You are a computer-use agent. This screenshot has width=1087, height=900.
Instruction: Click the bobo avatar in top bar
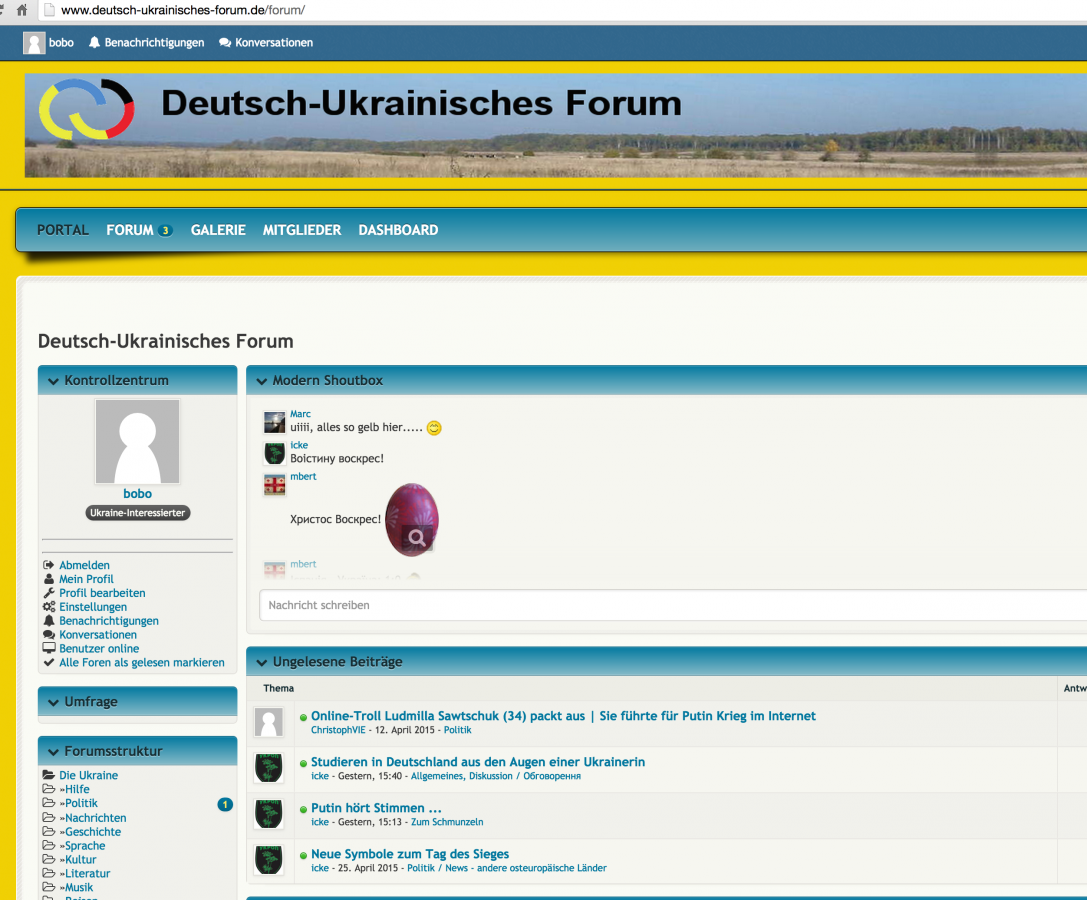(34, 43)
